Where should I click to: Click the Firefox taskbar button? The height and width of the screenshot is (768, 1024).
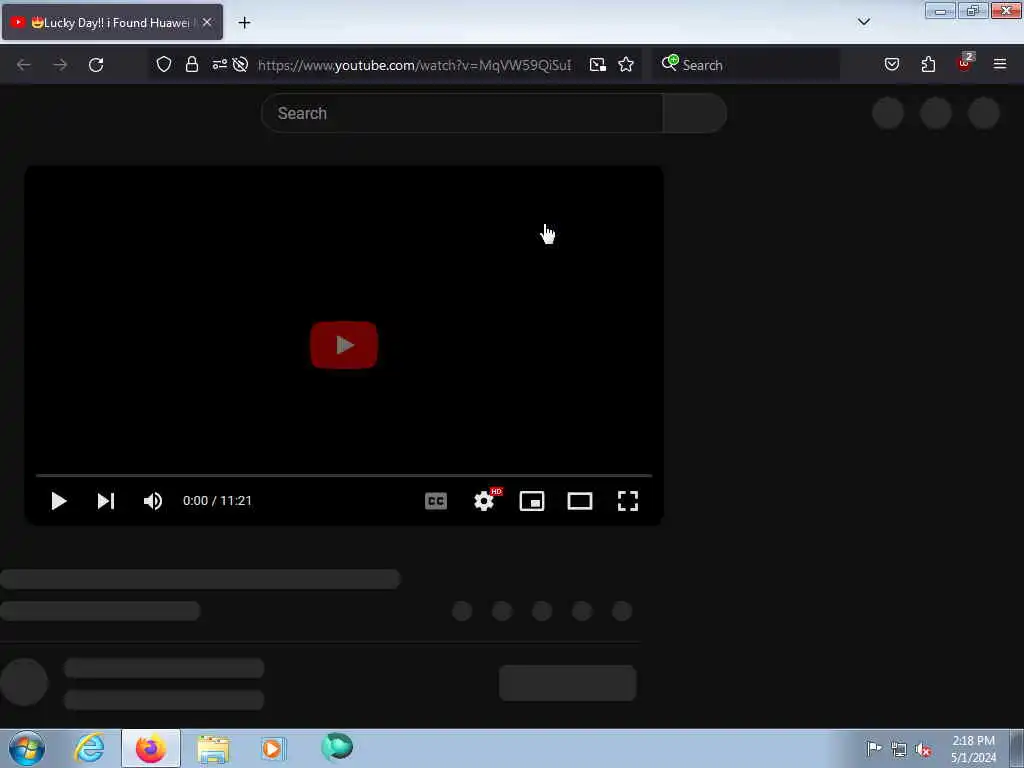151,748
